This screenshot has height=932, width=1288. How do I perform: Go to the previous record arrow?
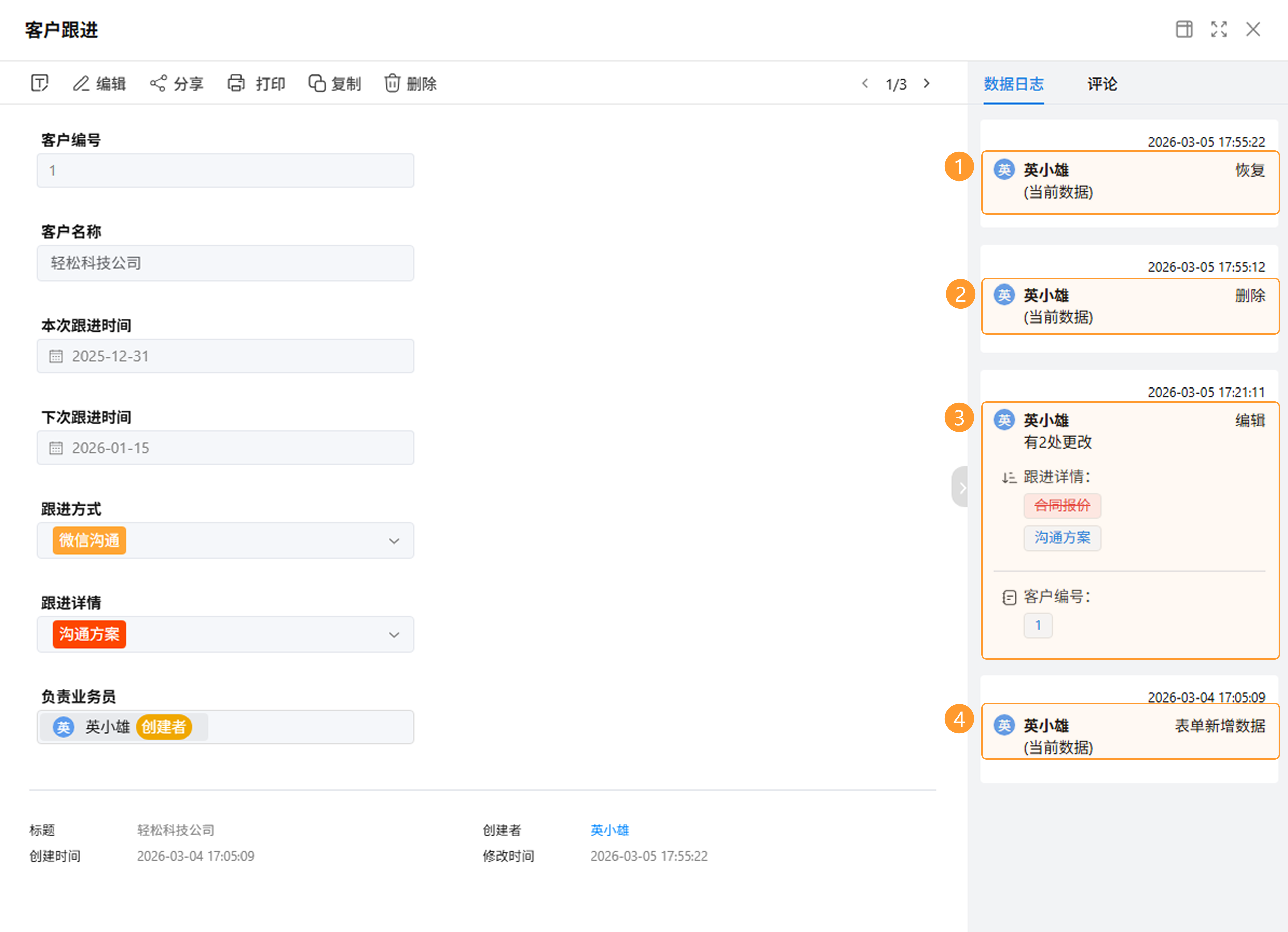tap(865, 84)
